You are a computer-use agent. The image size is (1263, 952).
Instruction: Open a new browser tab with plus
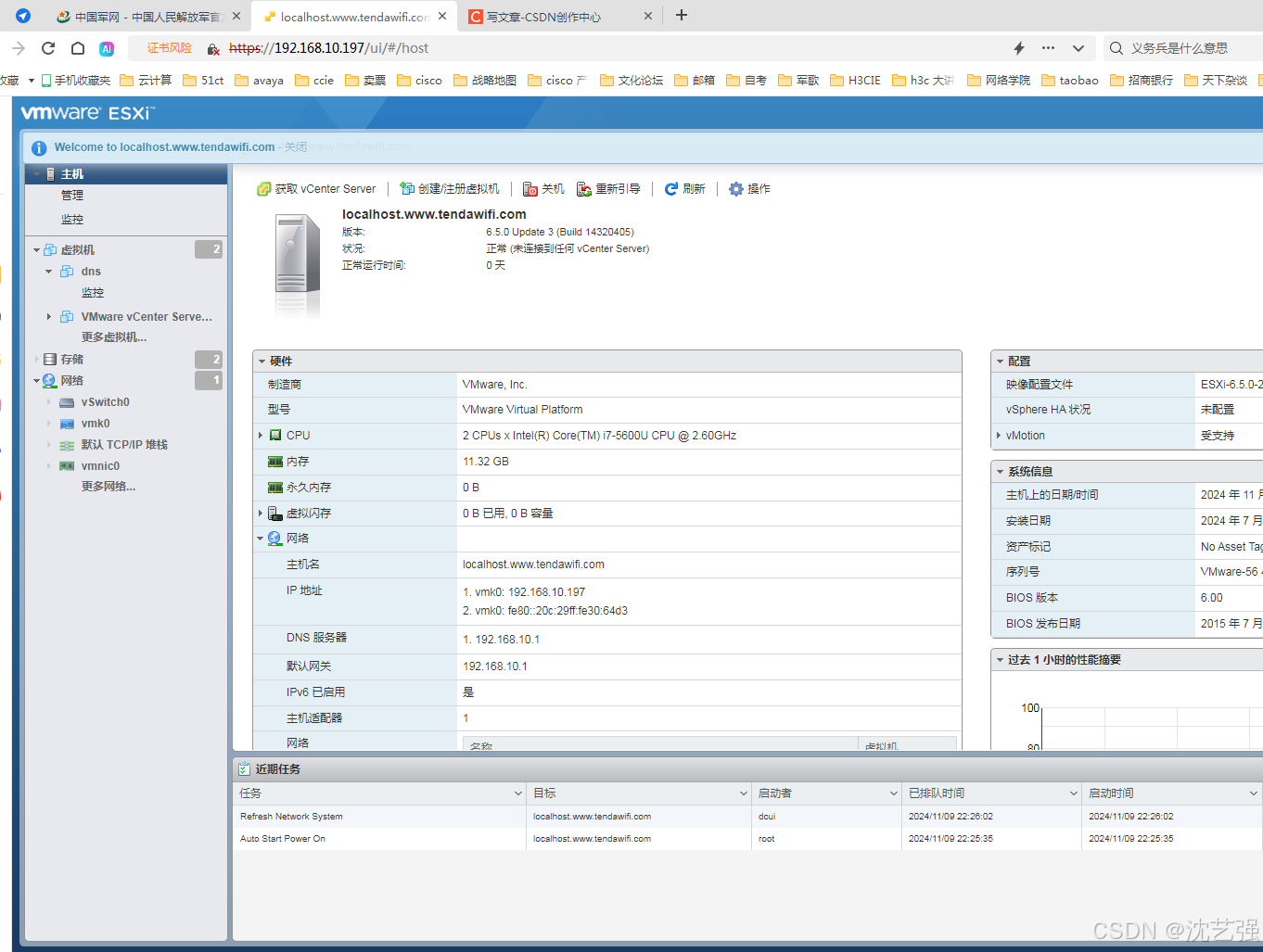[x=682, y=15]
